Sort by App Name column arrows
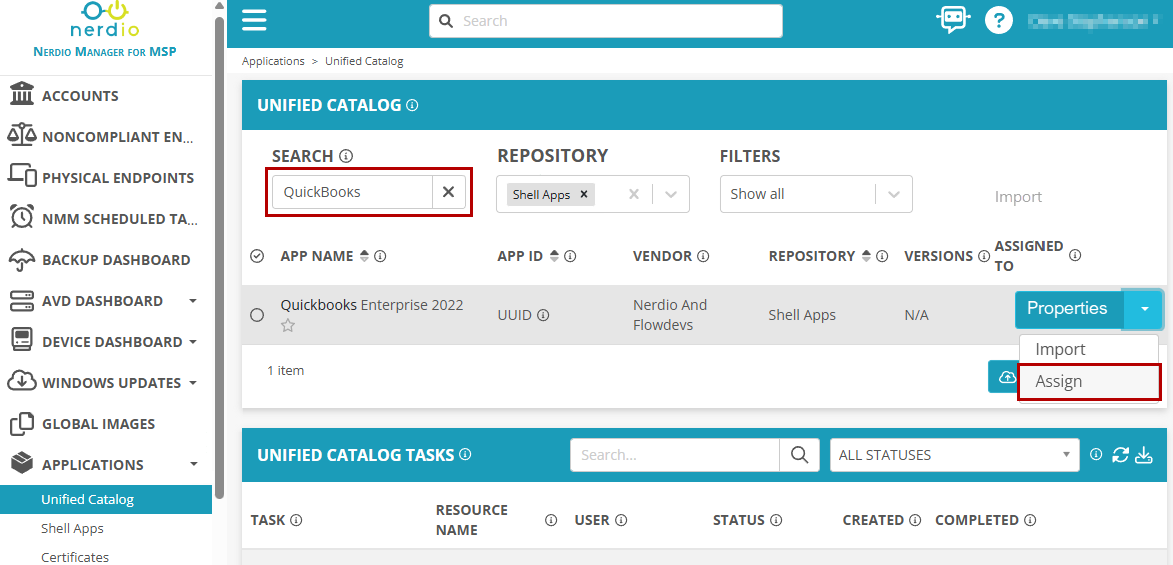1173x565 pixels. pyautogui.click(x=364, y=256)
